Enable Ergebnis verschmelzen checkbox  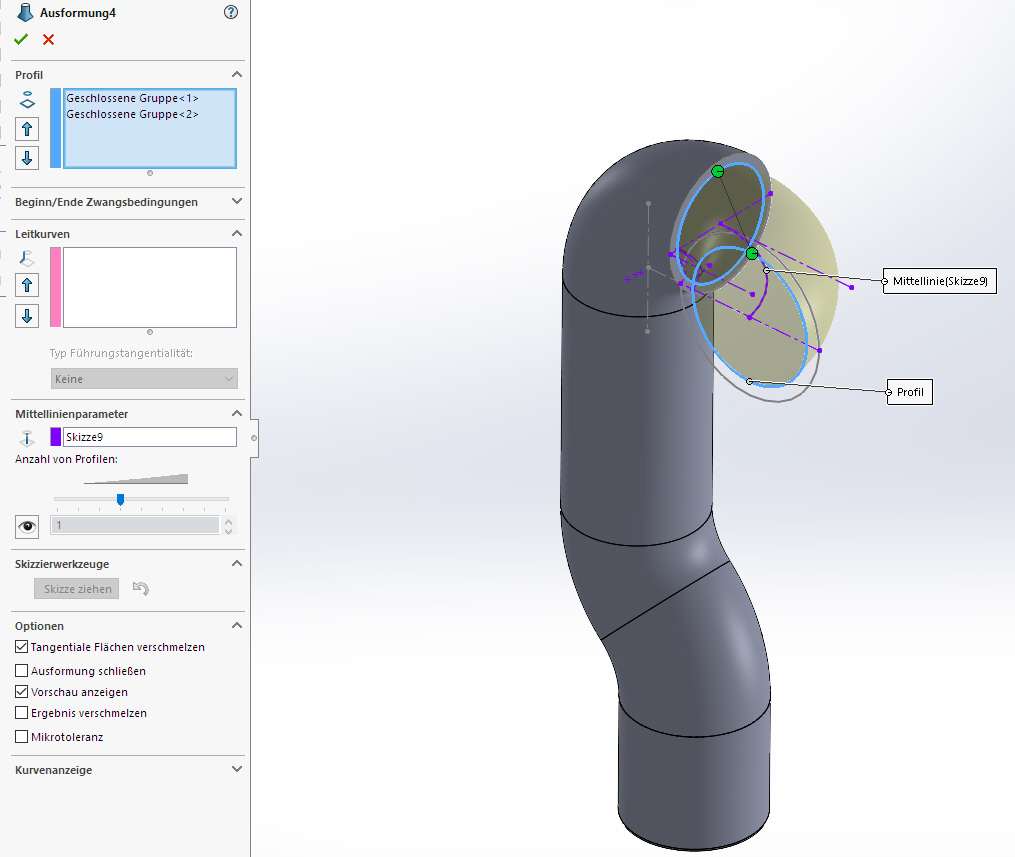point(22,713)
